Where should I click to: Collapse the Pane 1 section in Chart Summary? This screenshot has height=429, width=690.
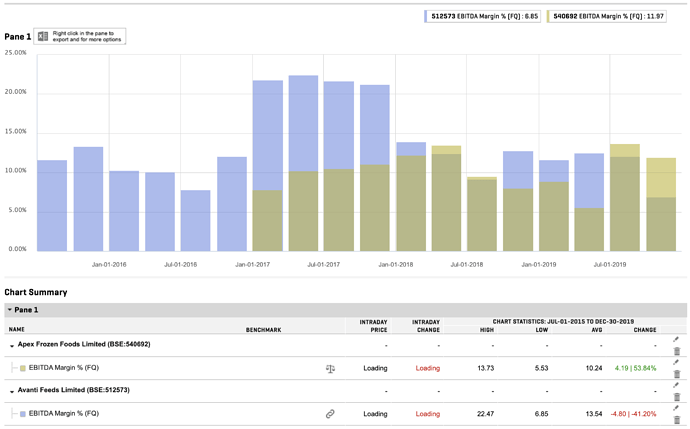(10, 310)
